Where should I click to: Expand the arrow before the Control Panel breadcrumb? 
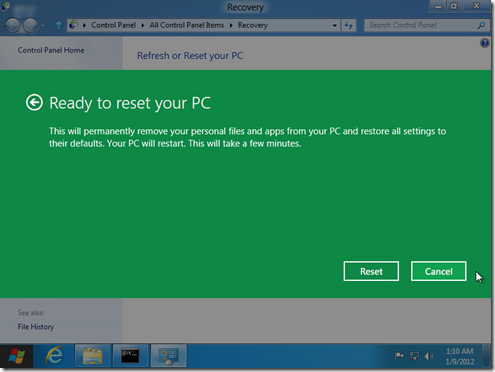coord(85,25)
